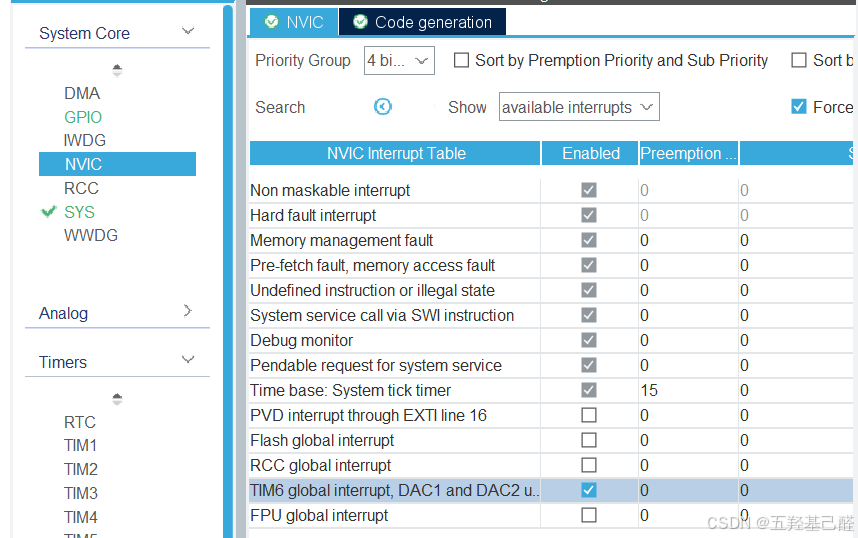Click the Non maskable interrupt row
Viewport: 858px width, 538px height.
tap(551, 190)
